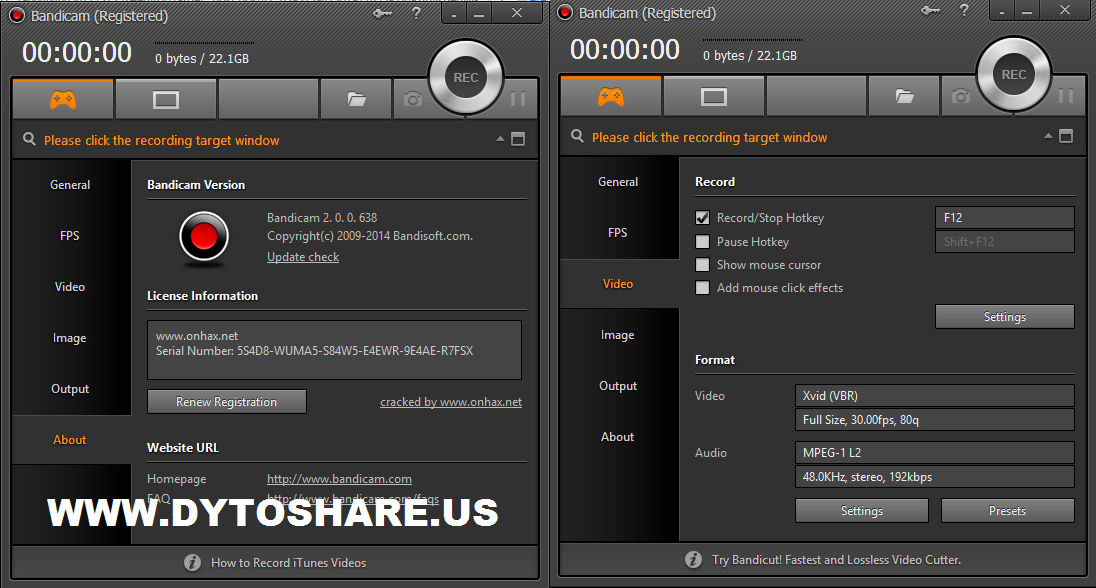Click key registration icon in left window
1096x588 pixels.
coord(382,13)
